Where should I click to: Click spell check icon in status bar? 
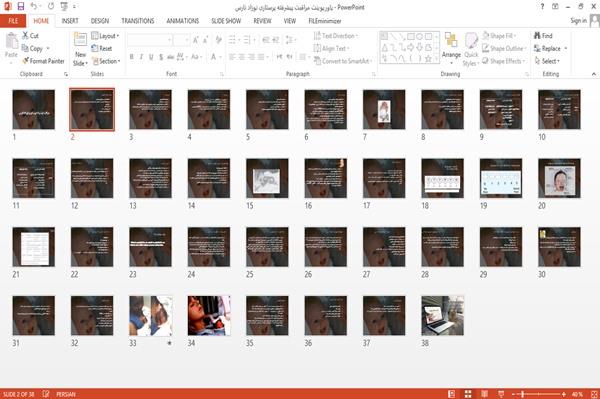click(46, 394)
